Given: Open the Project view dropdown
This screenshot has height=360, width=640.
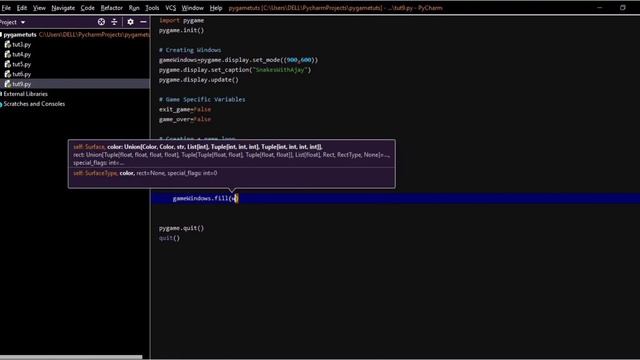Looking at the screenshot, I should click(13, 22).
